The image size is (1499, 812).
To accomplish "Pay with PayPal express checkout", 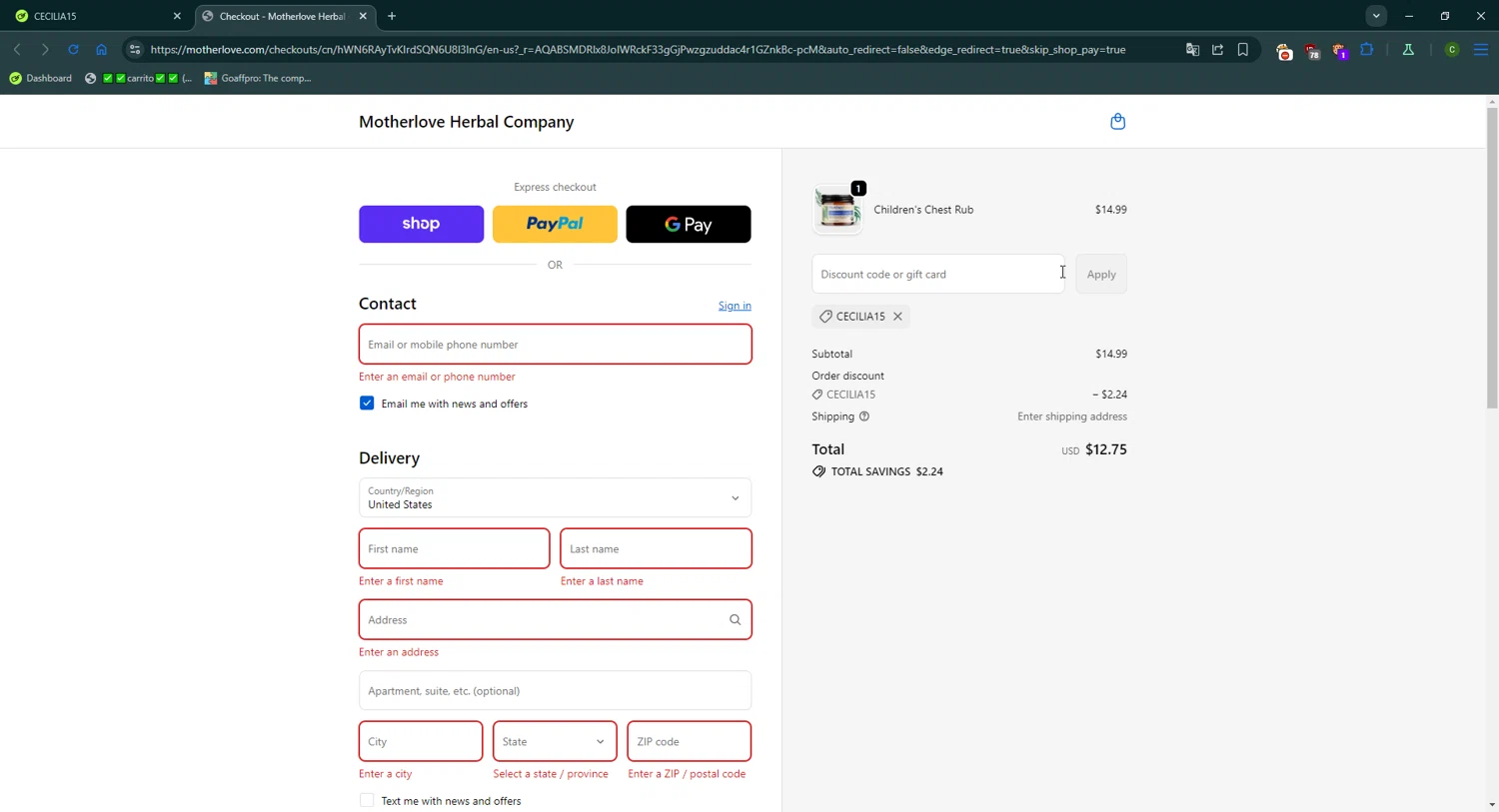I will [555, 225].
